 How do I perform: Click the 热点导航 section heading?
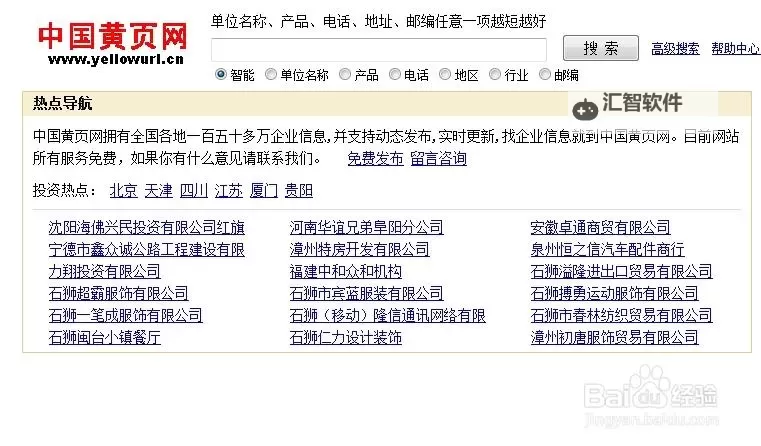point(62,103)
